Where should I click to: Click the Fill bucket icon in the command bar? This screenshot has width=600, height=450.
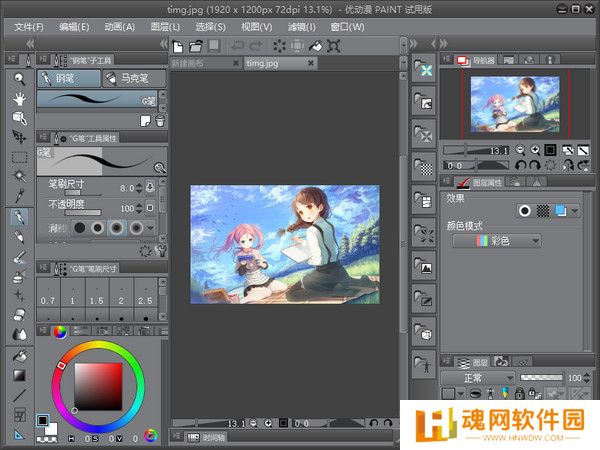(315, 46)
